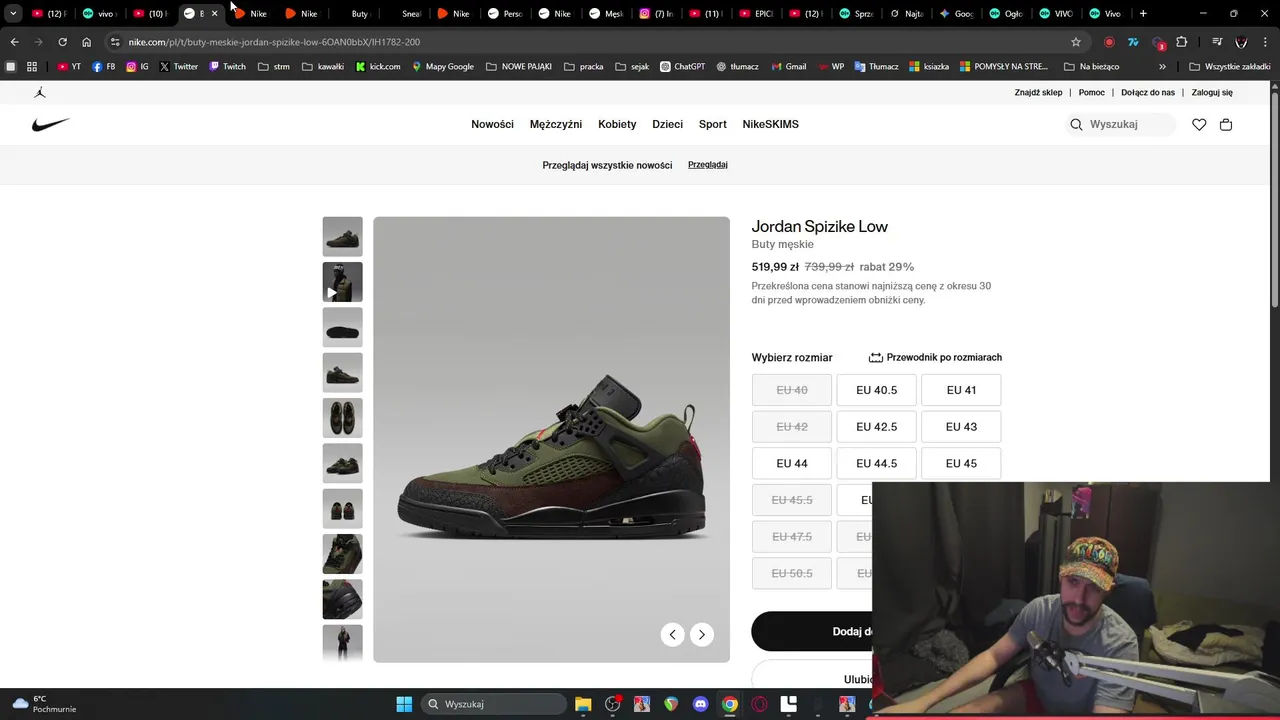Open Wszystkie zakładki folder

coord(1230,66)
